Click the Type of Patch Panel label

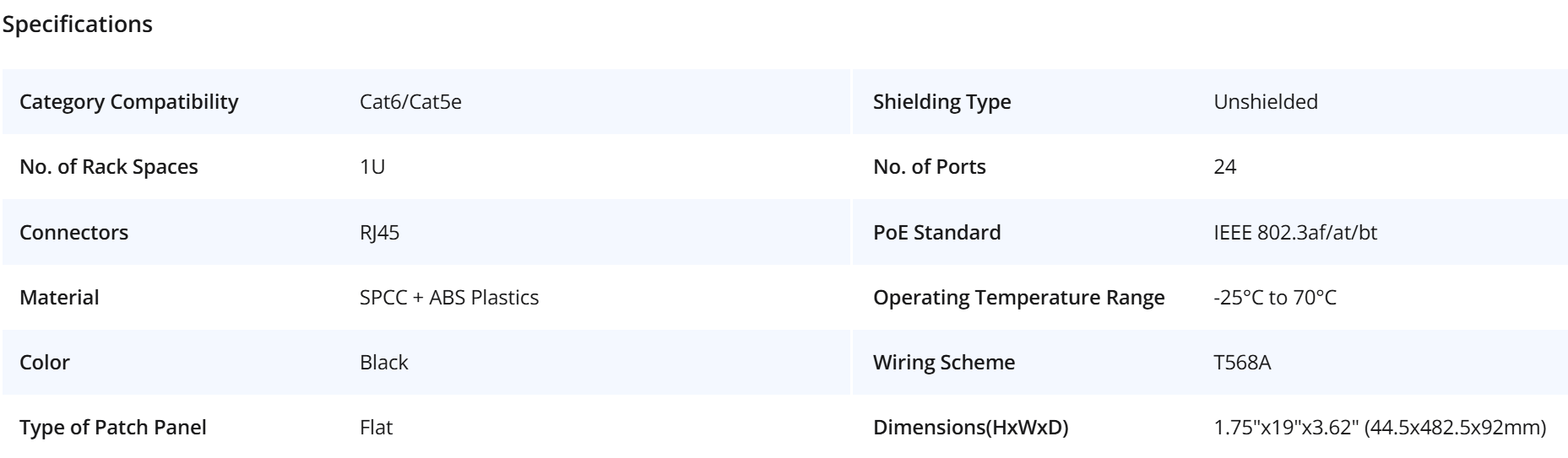tap(113, 428)
